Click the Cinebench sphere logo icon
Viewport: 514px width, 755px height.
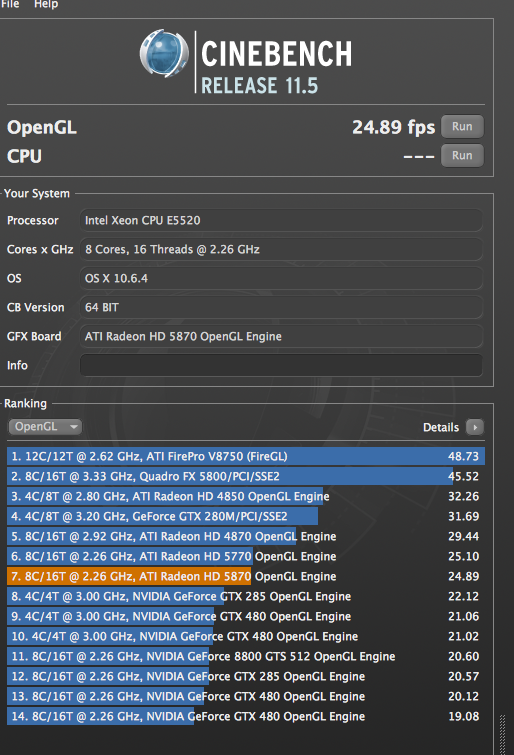click(x=164, y=53)
